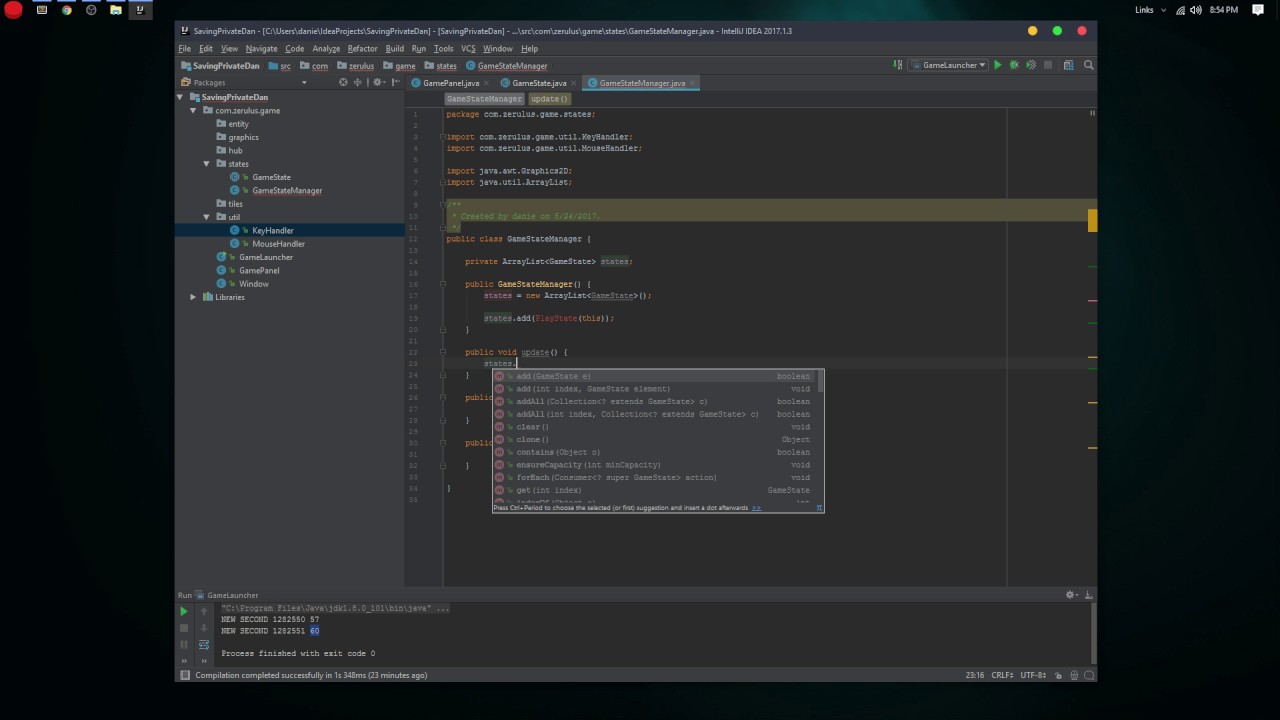Click cursor position 23:16 in status bar
The width and height of the screenshot is (1280, 720).
[975, 675]
